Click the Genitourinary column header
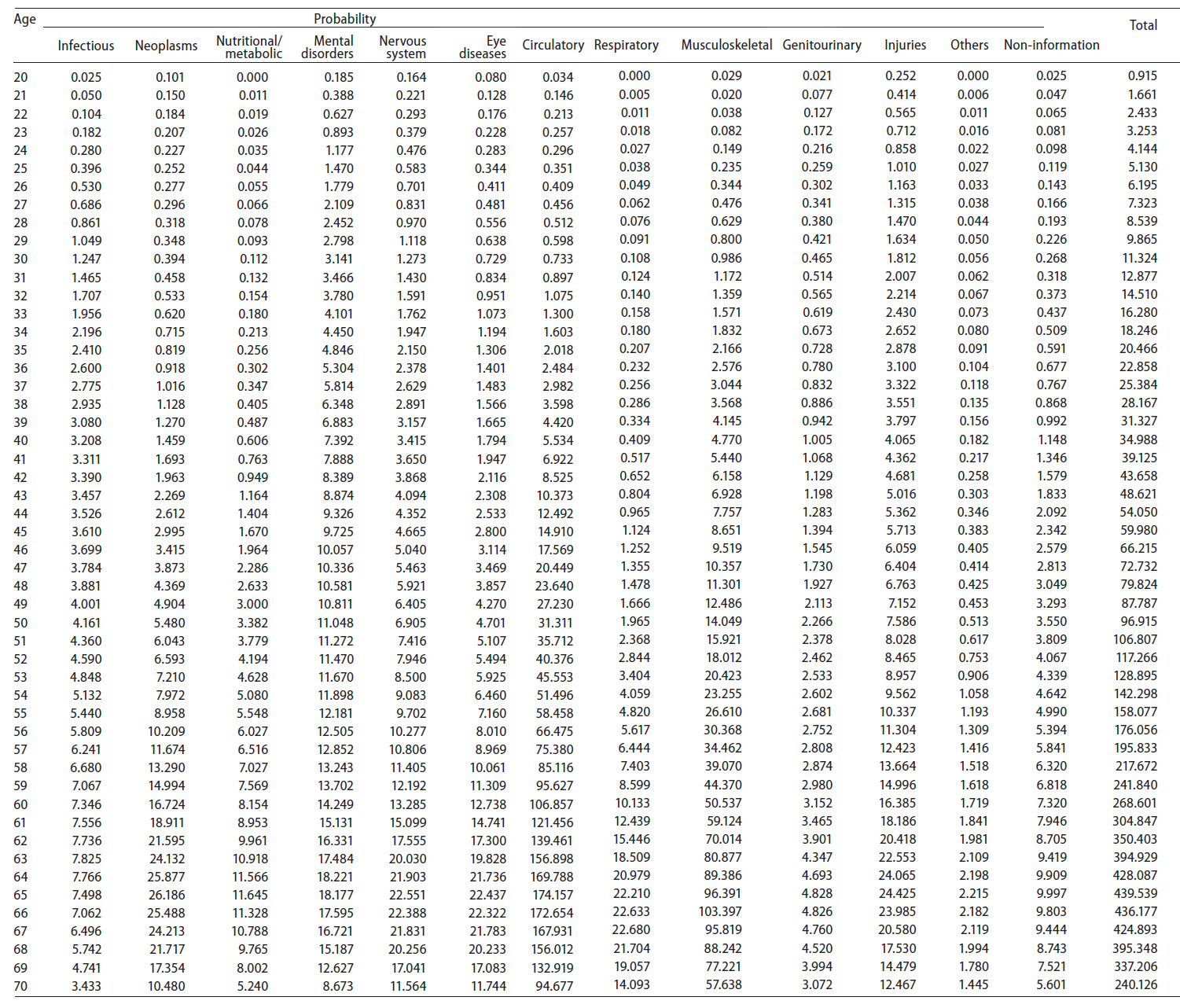This screenshot has height=1008, width=1180. point(822,45)
